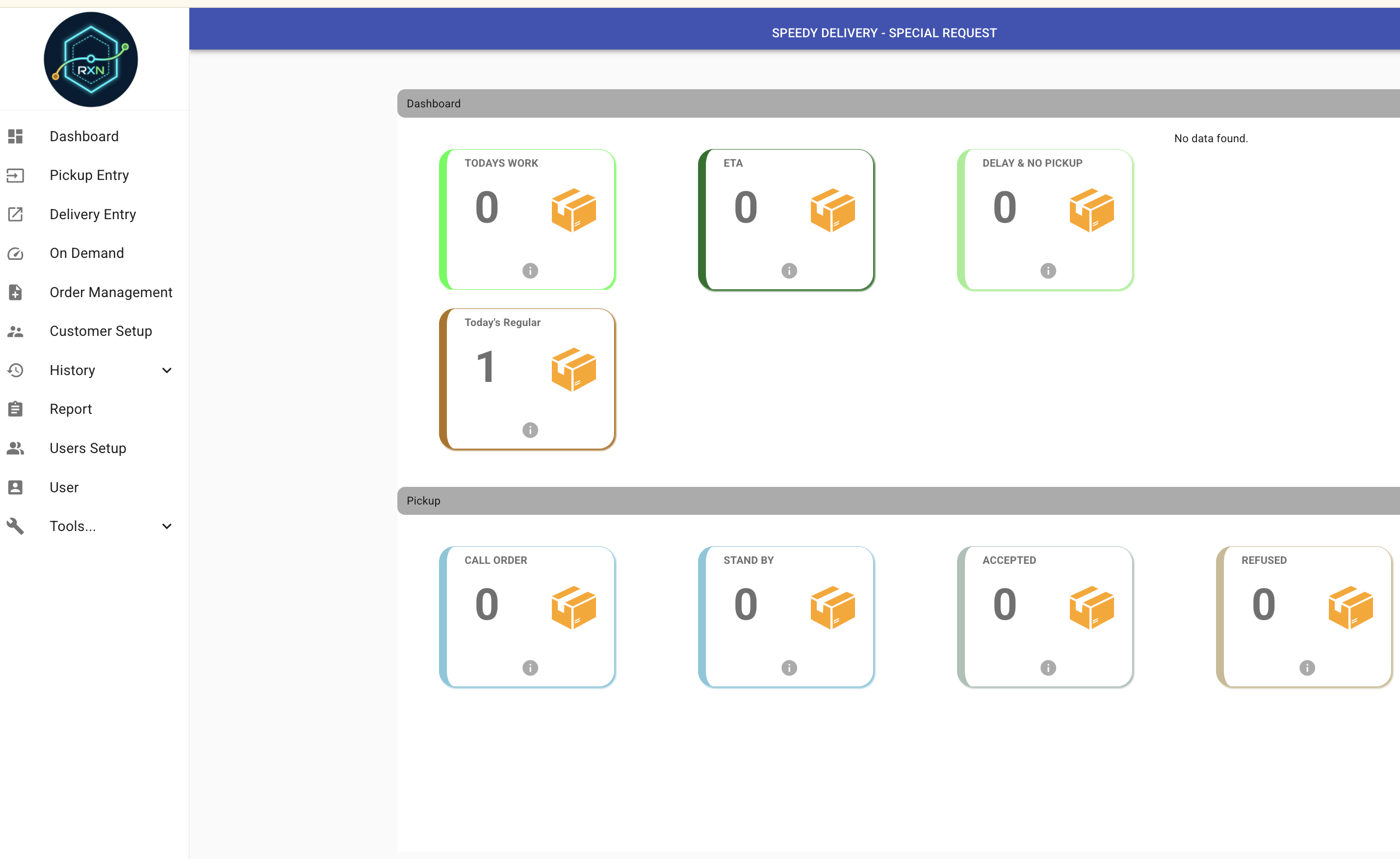The width and height of the screenshot is (1400, 859).
Task: Click the Dashboard section header bar
Action: [x=898, y=103]
